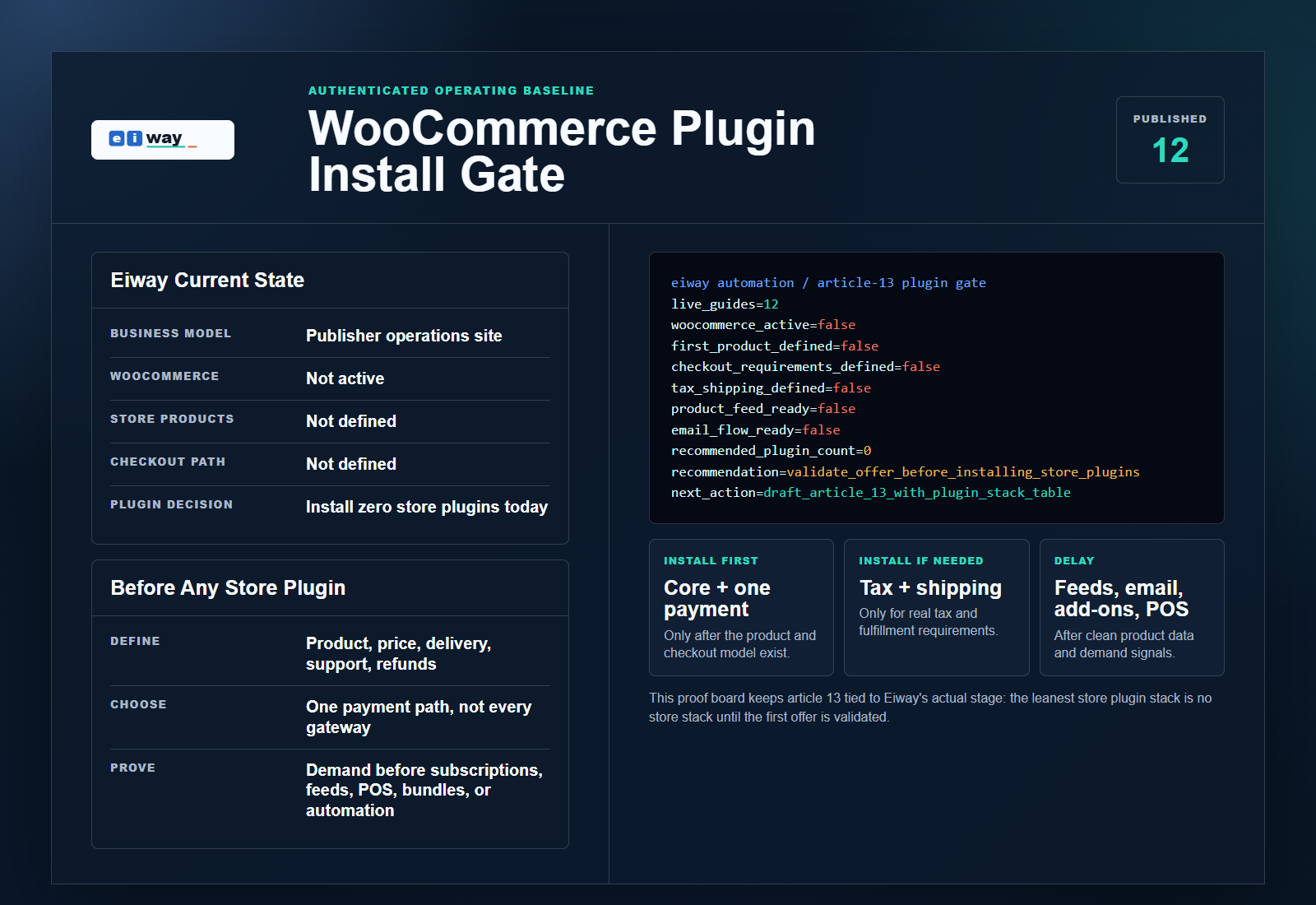
Task: Click 'AUTHENTICATED OPERATING BASELINE' label
Action: 451,90
